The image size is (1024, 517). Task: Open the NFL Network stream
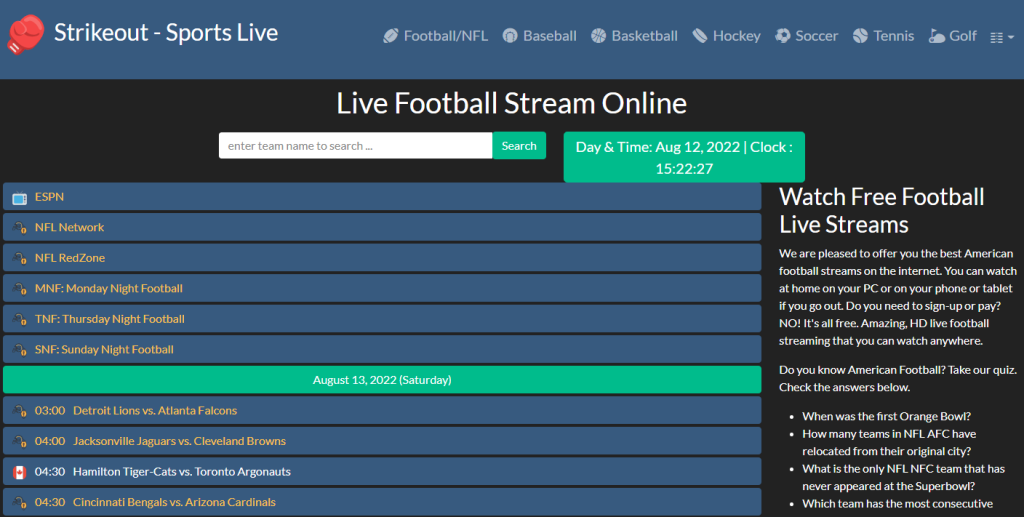69,227
